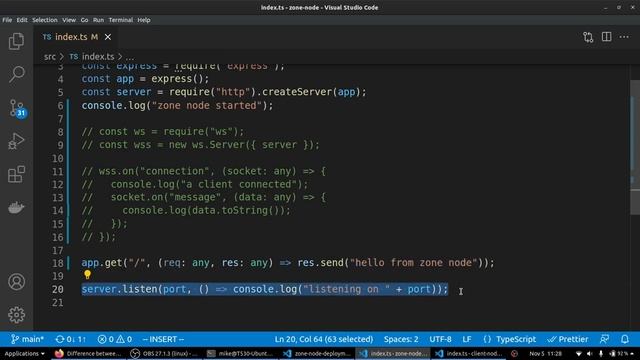Click the feedback icon in status bar
Screen dimensions: 640x360
coord(604,339)
